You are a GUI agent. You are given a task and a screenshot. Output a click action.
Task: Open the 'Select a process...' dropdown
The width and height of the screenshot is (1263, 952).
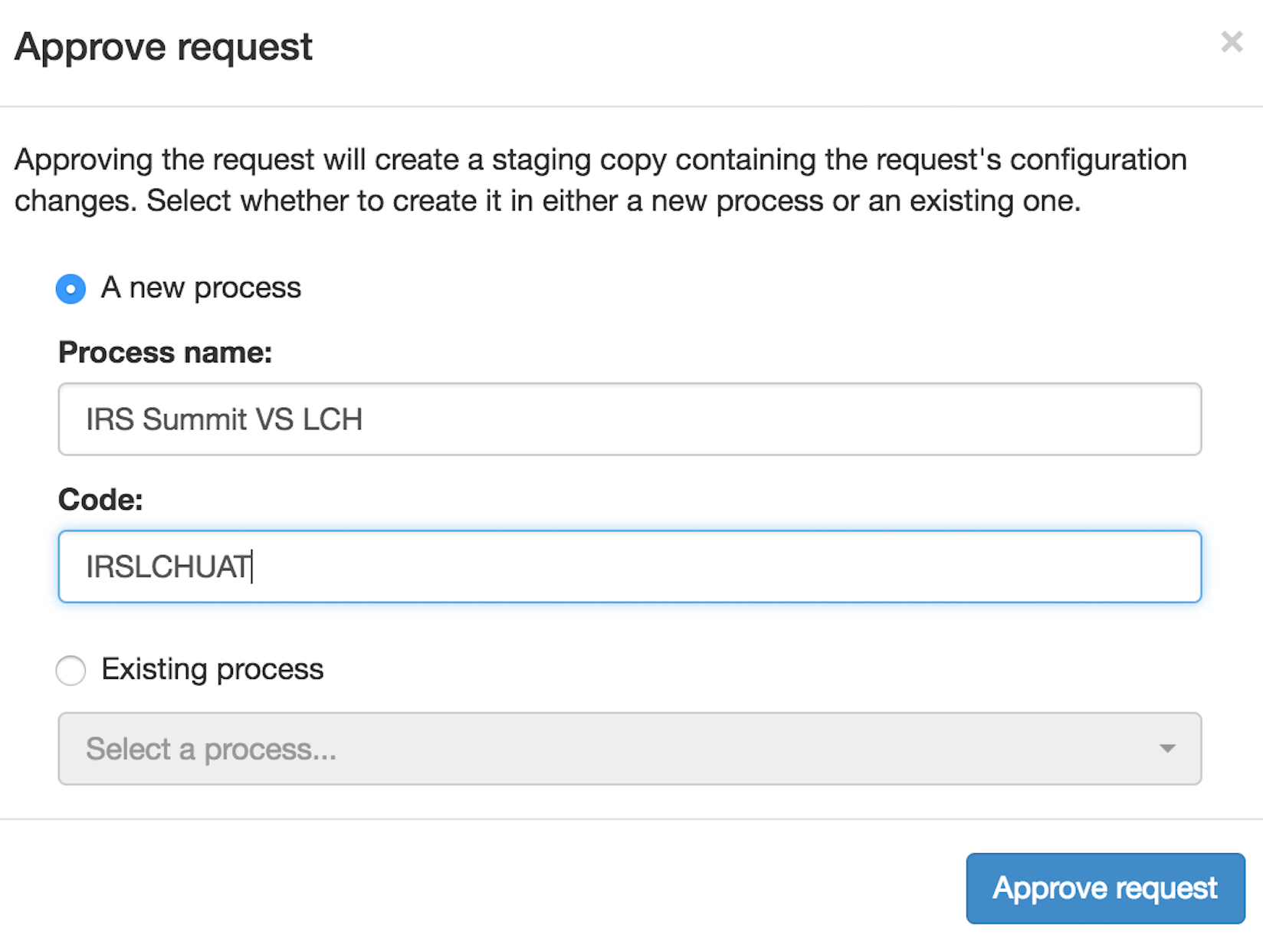click(x=630, y=749)
